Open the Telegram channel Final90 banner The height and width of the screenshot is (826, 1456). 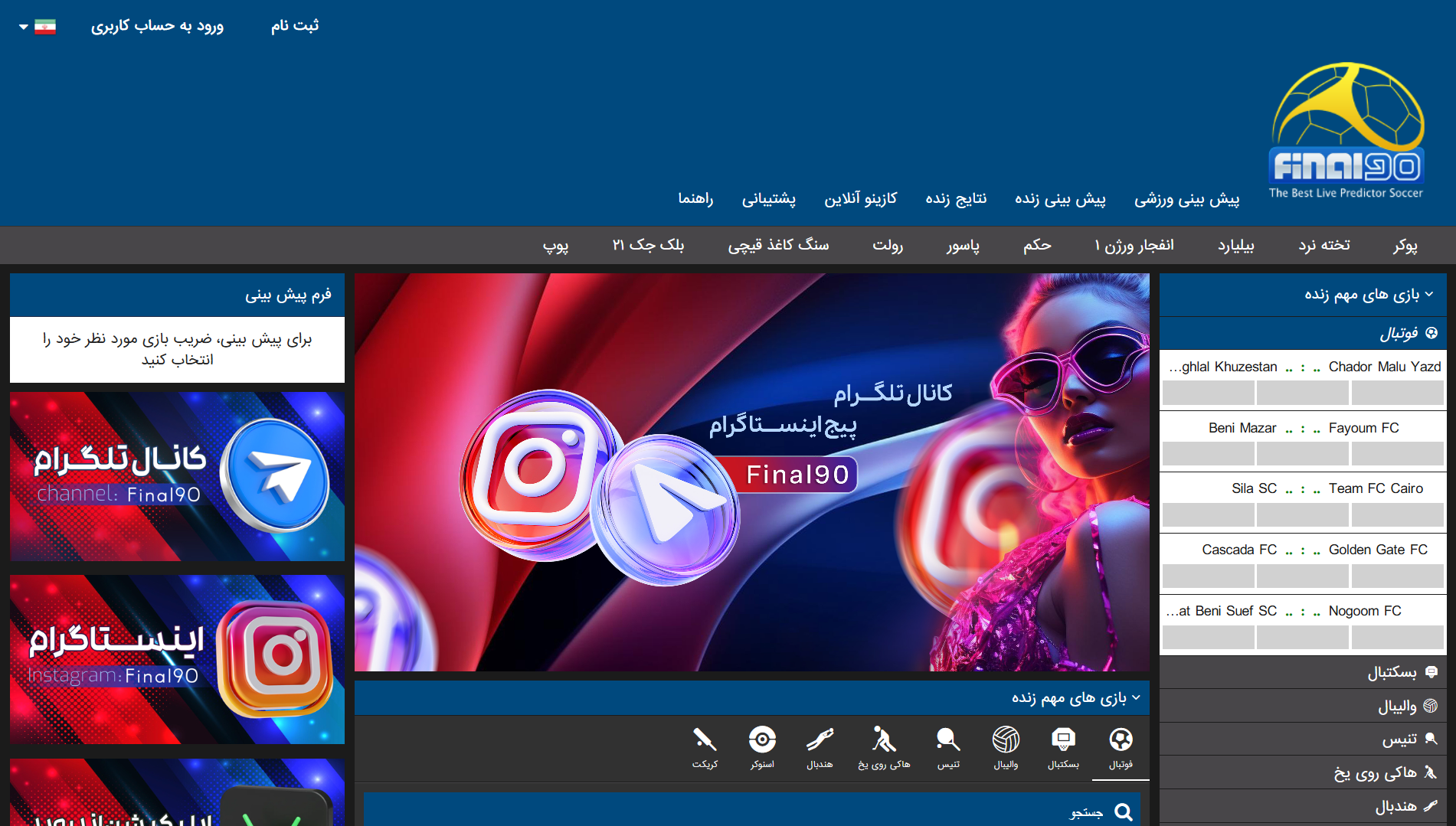177,476
